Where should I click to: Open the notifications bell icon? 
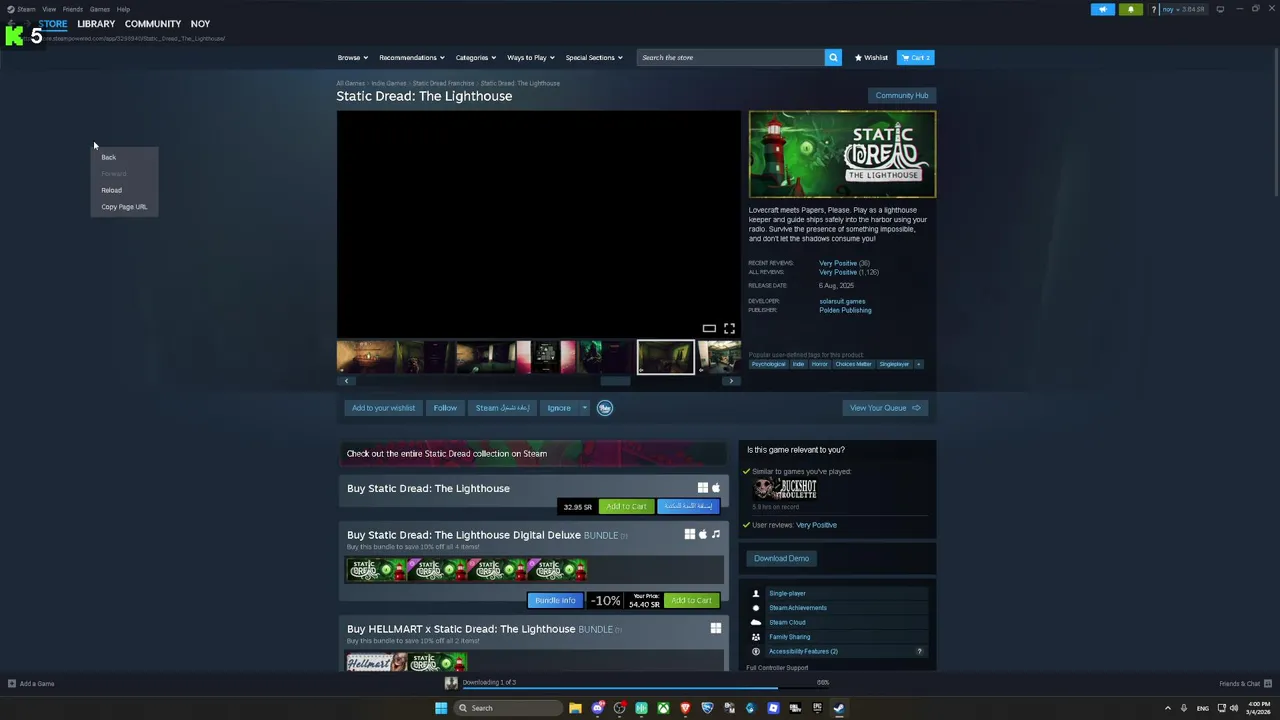[1130, 9]
